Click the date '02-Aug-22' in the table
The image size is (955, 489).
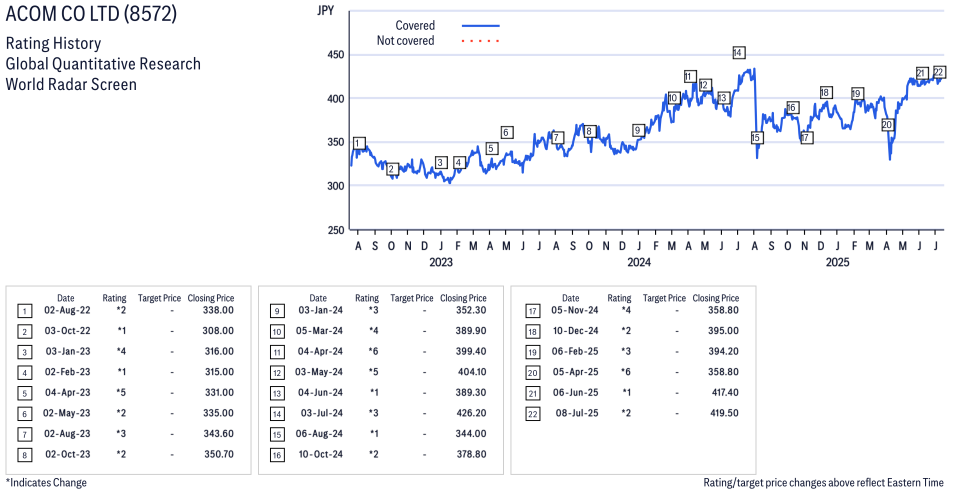66,311
